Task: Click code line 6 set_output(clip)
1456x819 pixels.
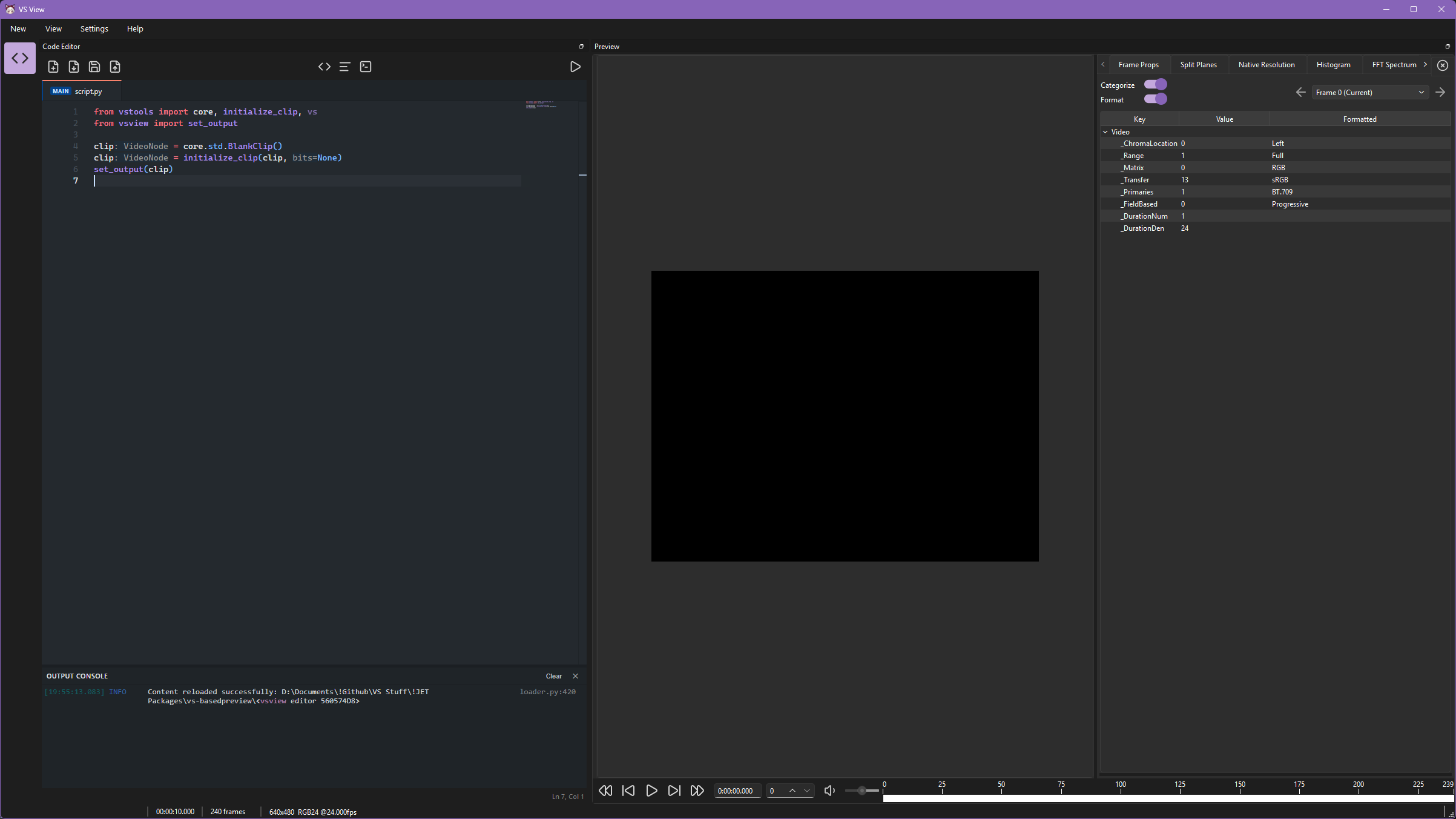Action: tap(133, 170)
